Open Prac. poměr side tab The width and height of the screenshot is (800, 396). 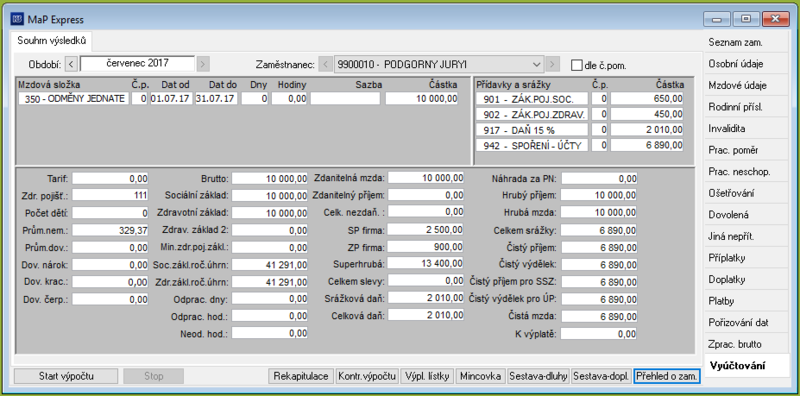tap(746, 150)
